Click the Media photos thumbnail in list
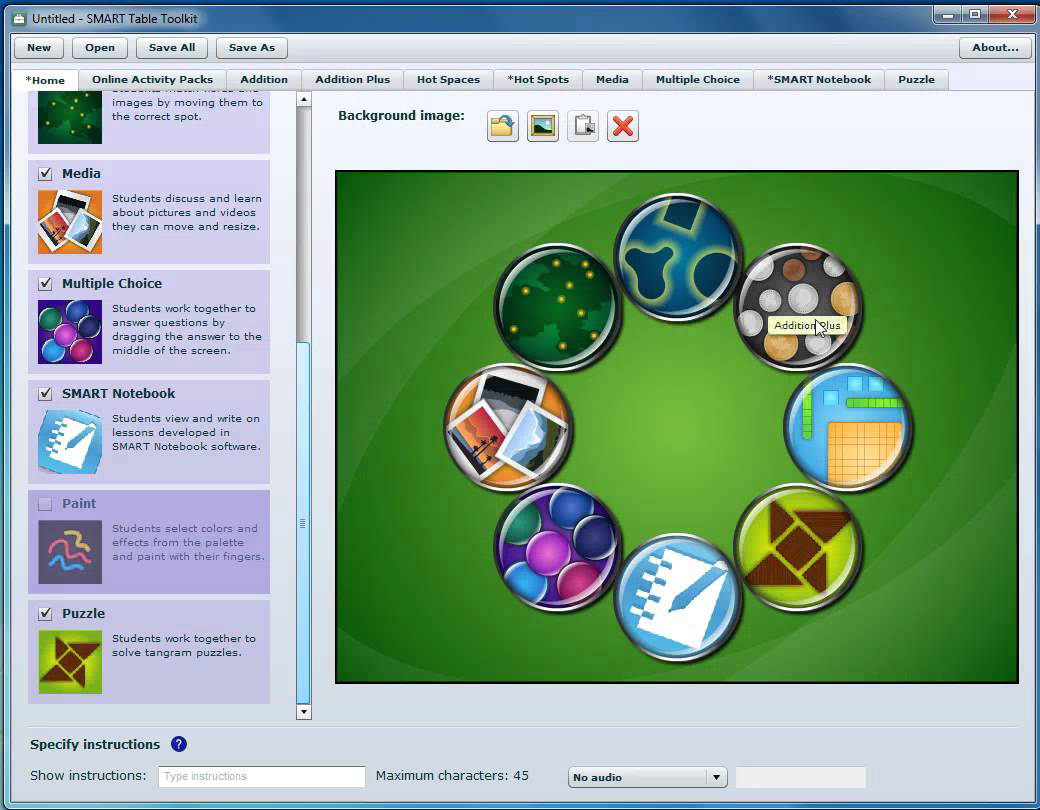This screenshot has height=810, width=1040. point(70,222)
